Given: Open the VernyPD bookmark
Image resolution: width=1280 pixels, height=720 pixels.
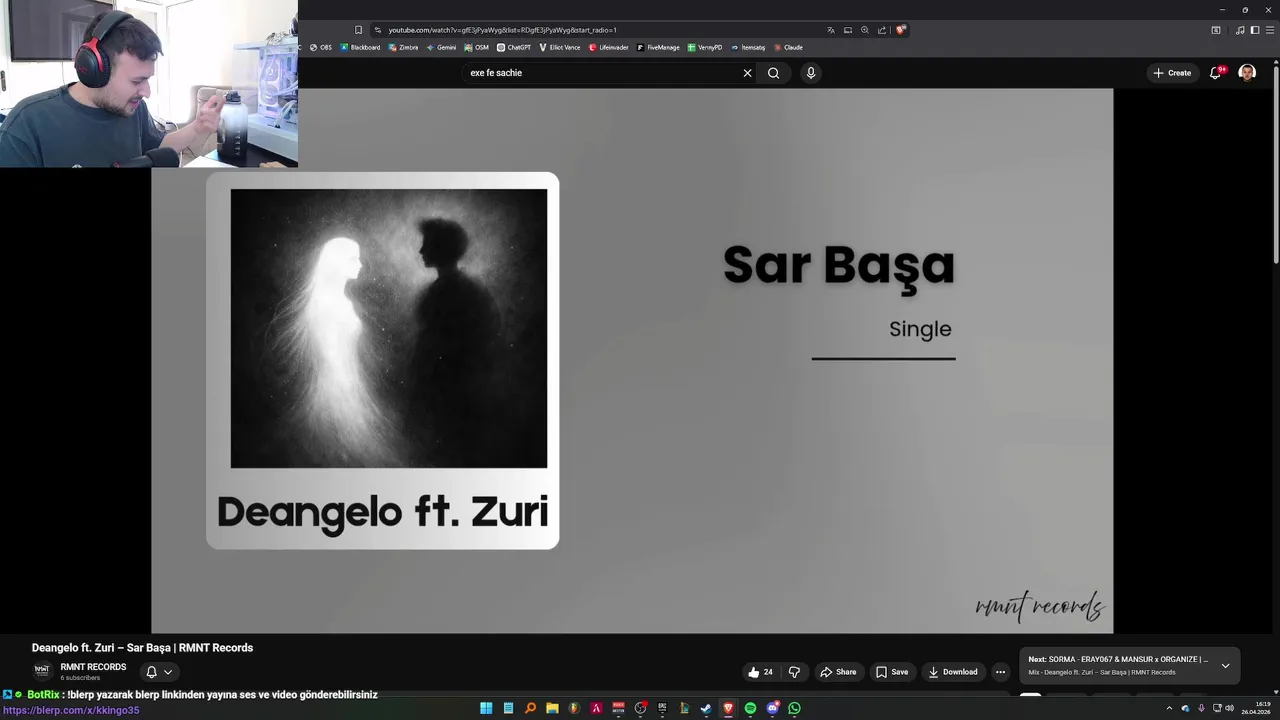Looking at the screenshot, I should (x=704, y=47).
